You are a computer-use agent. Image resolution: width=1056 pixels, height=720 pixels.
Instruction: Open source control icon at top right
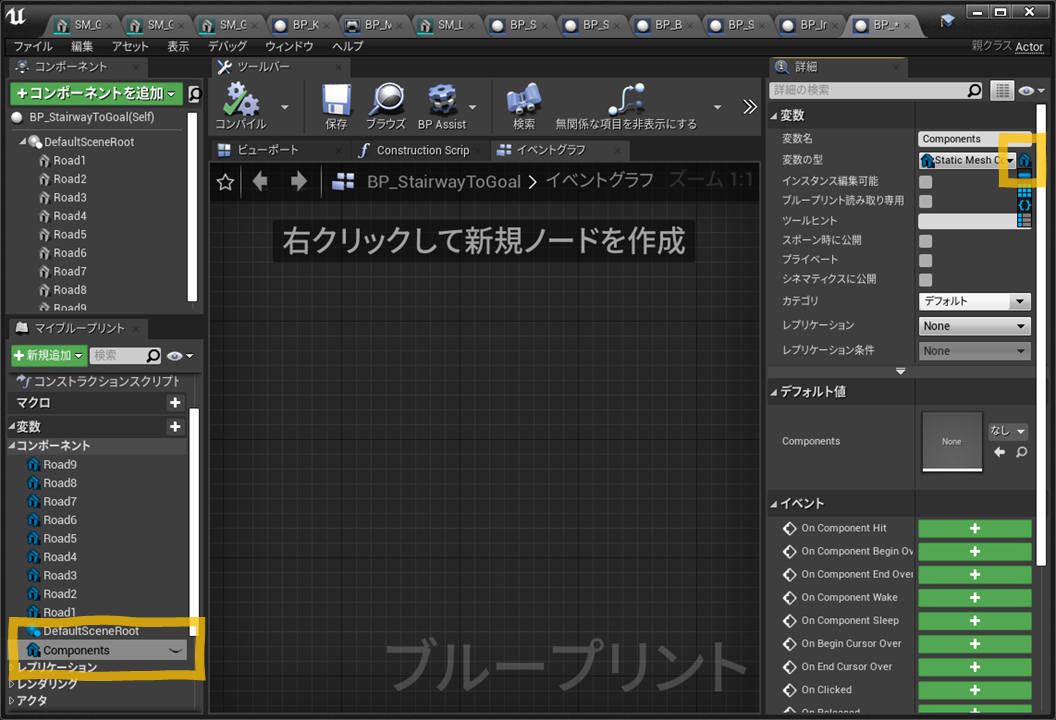tap(948, 21)
